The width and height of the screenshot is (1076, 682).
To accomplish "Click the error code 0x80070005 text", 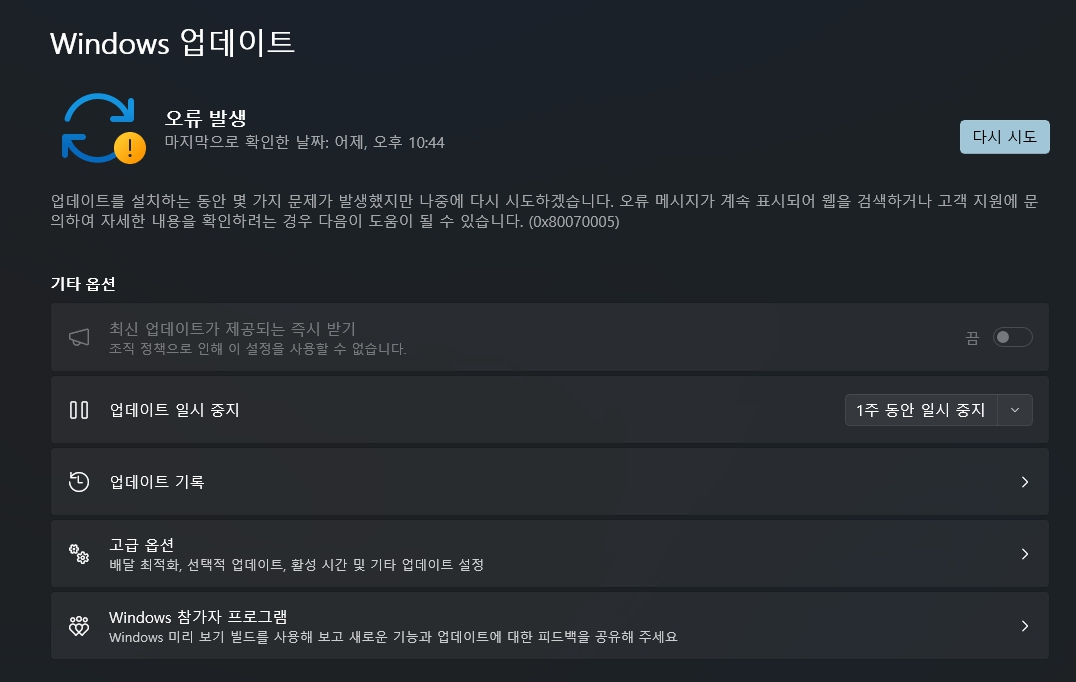I will click(x=574, y=222).
